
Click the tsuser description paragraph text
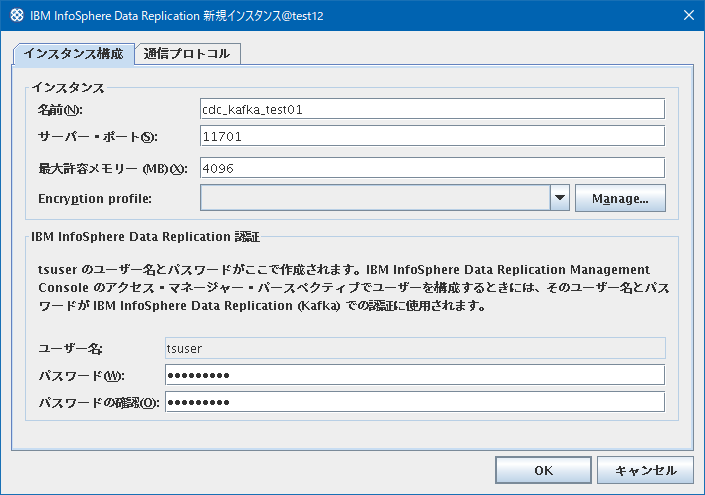coord(354,288)
